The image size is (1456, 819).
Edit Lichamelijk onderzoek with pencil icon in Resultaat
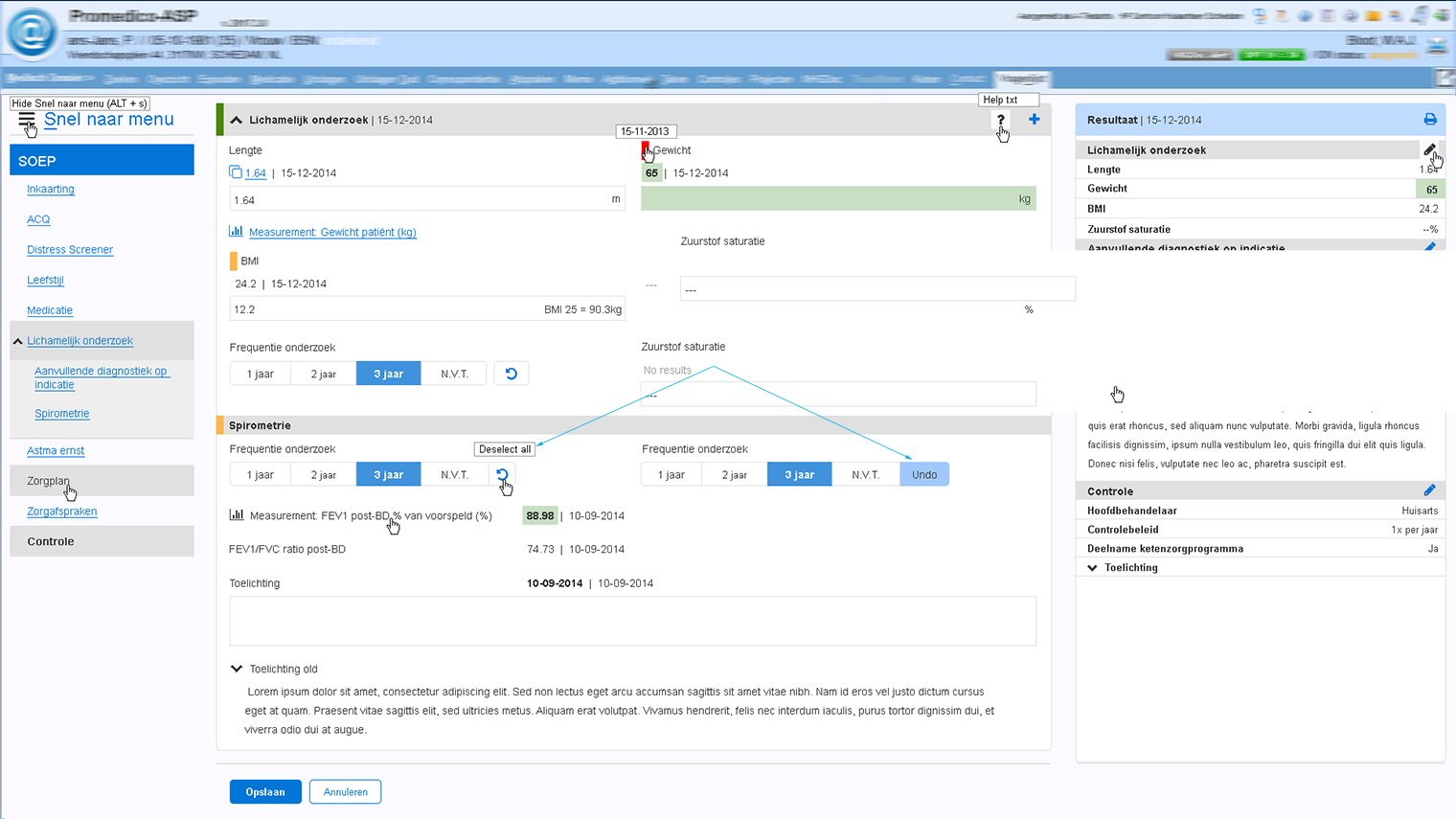coord(1429,149)
